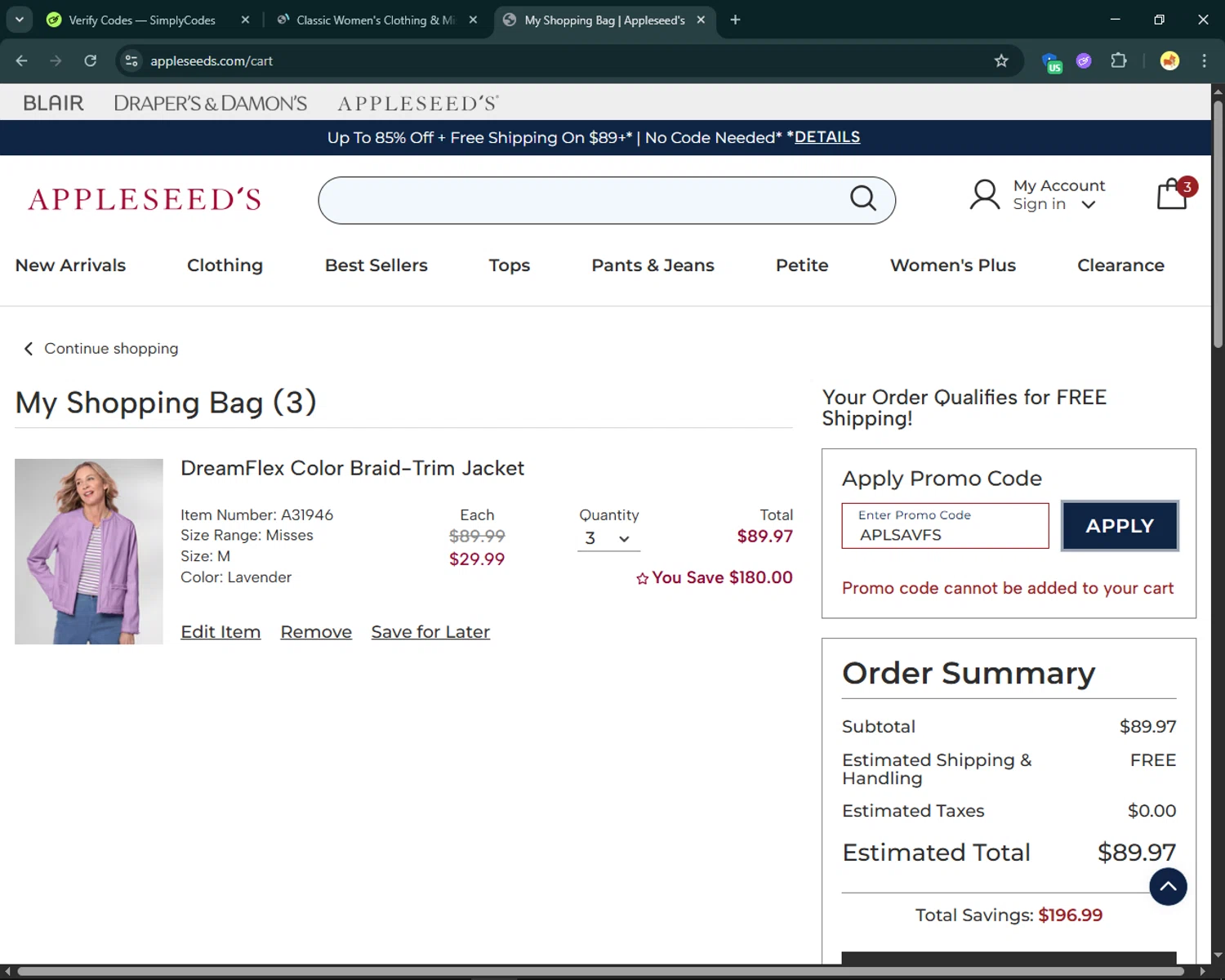Click the browser forward arrow
Viewport: 1225px width, 980px height.
pos(56,60)
